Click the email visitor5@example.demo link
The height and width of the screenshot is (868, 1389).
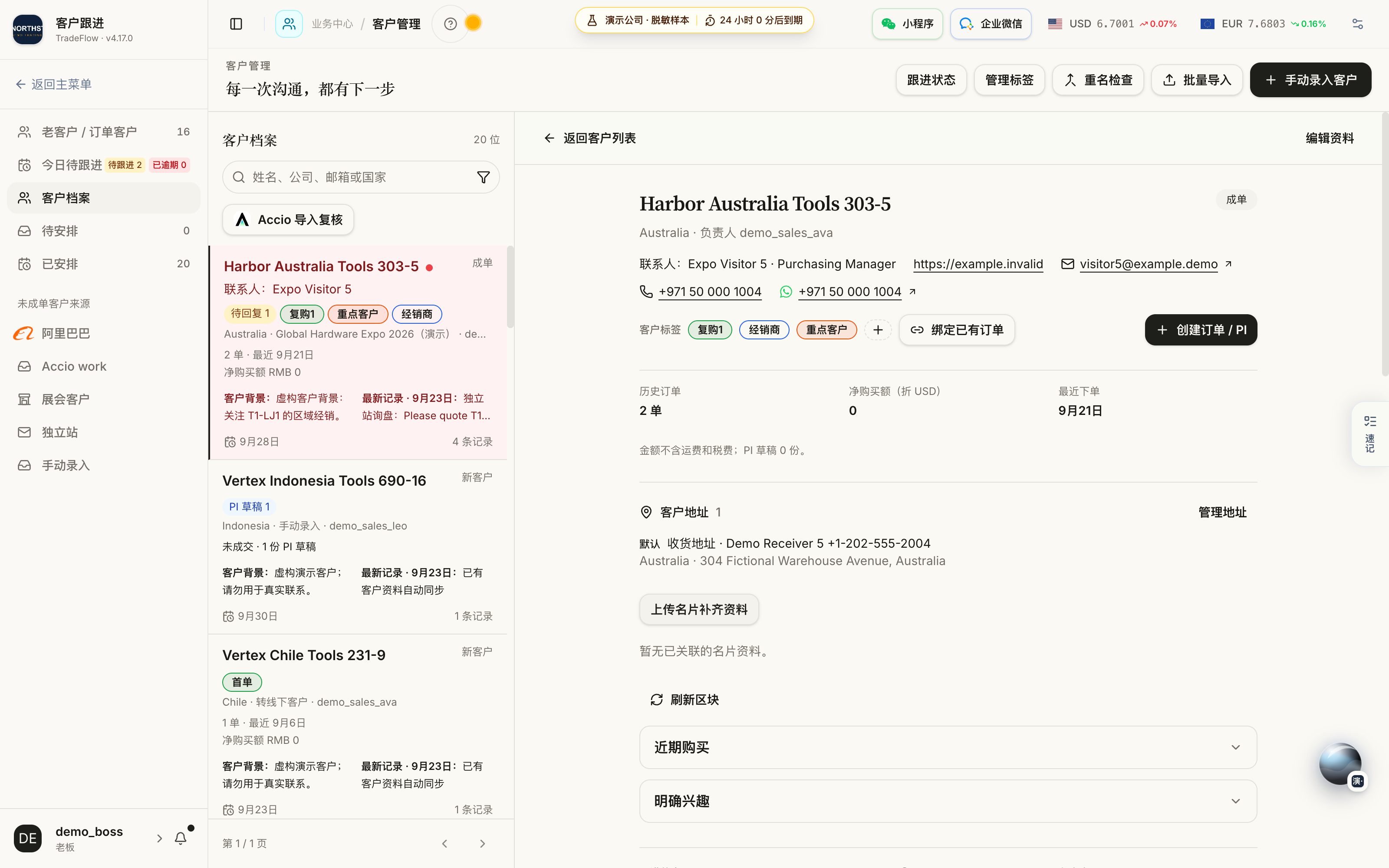(x=1149, y=264)
